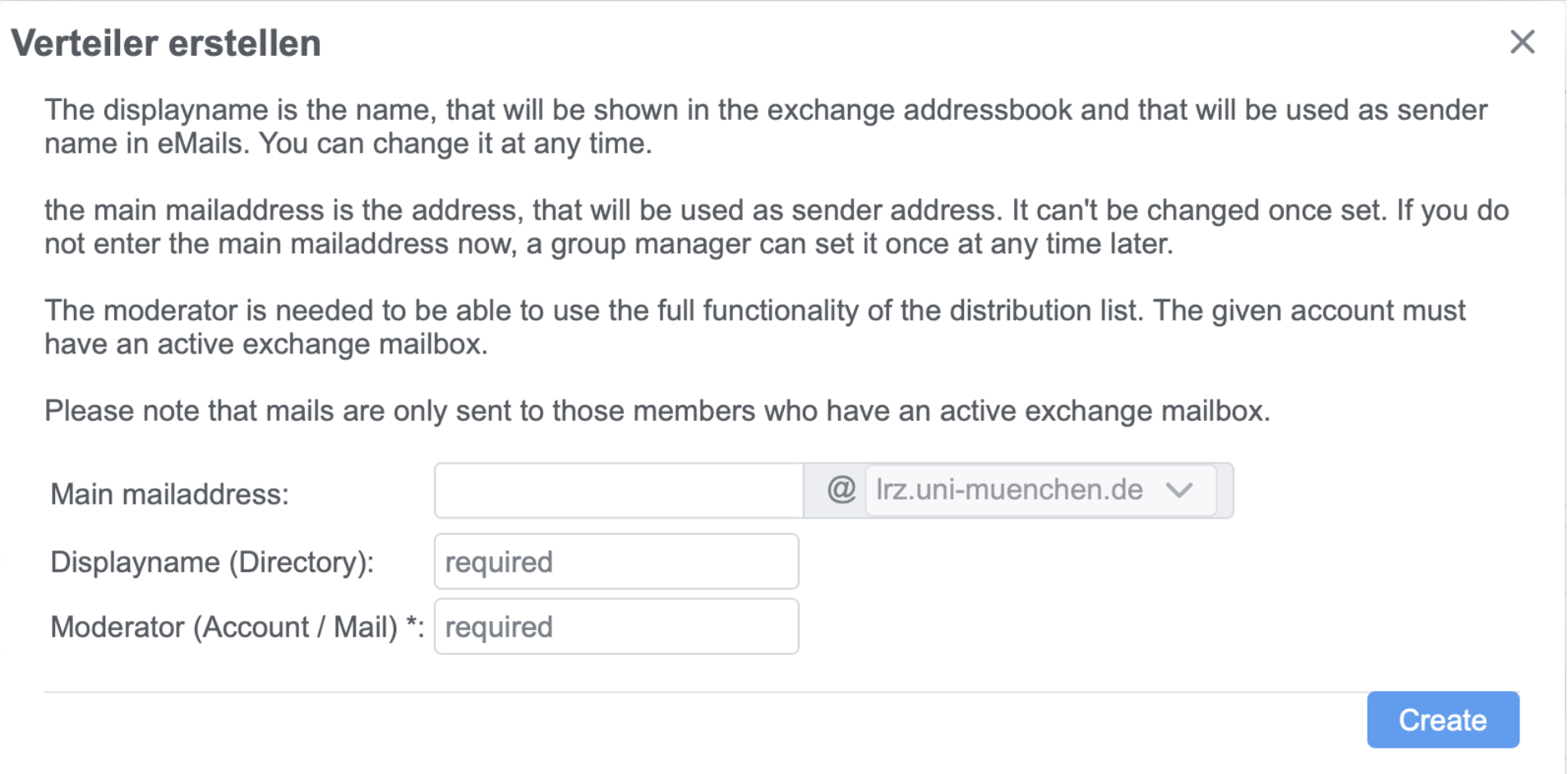Click the paragraph about the main mailaddress
The image size is (1568, 774).
[x=776, y=227]
